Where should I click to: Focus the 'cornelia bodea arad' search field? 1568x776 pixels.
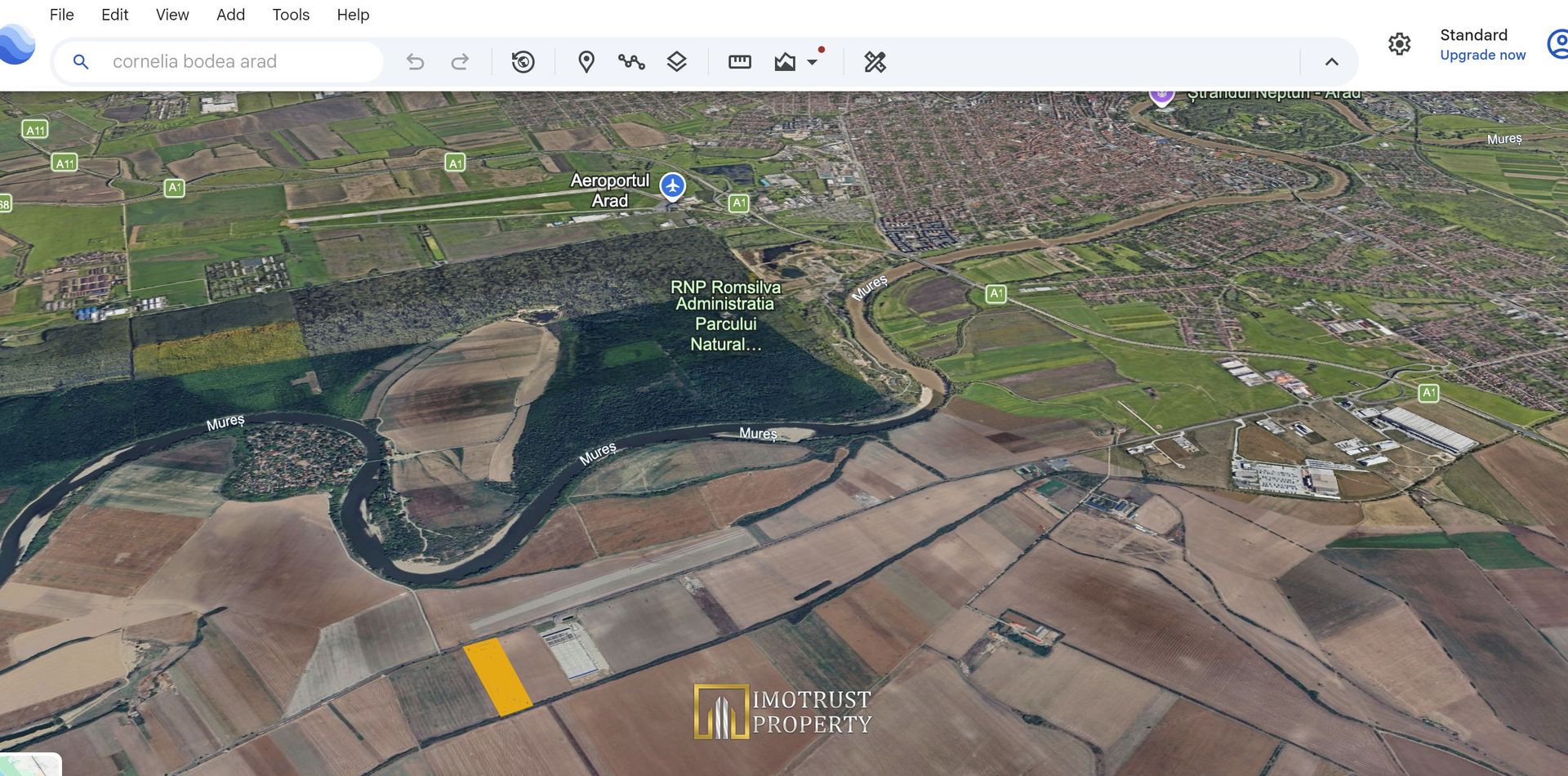219,61
